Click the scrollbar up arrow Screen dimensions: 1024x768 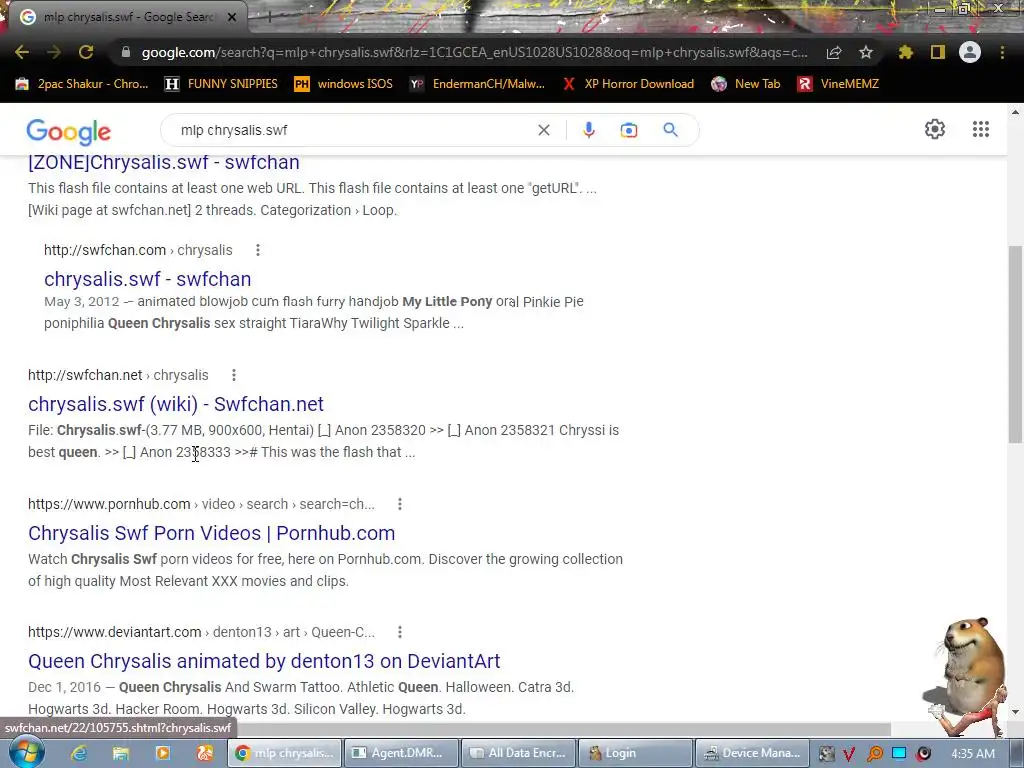[x=1015, y=112]
